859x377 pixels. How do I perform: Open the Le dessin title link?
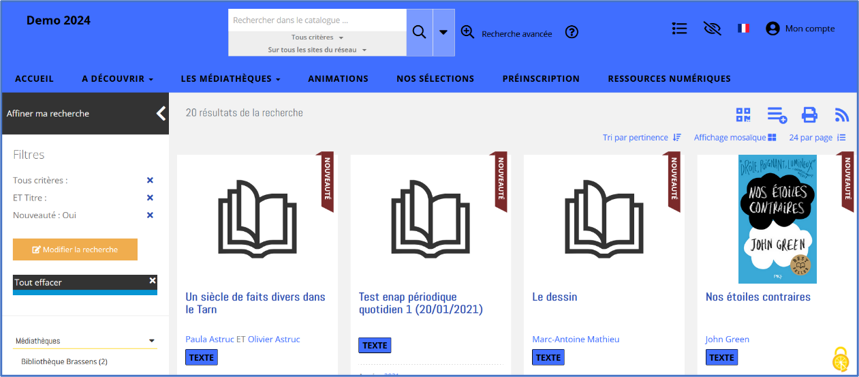[x=554, y=297]
